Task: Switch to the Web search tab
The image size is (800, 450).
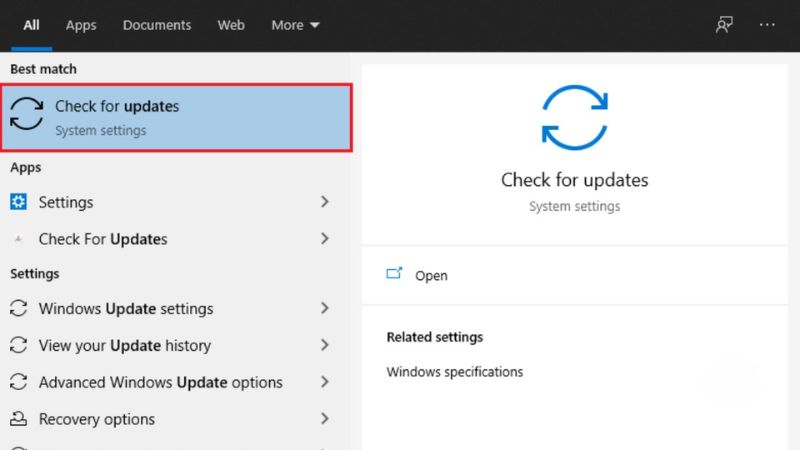Action: tap(231, 25)
